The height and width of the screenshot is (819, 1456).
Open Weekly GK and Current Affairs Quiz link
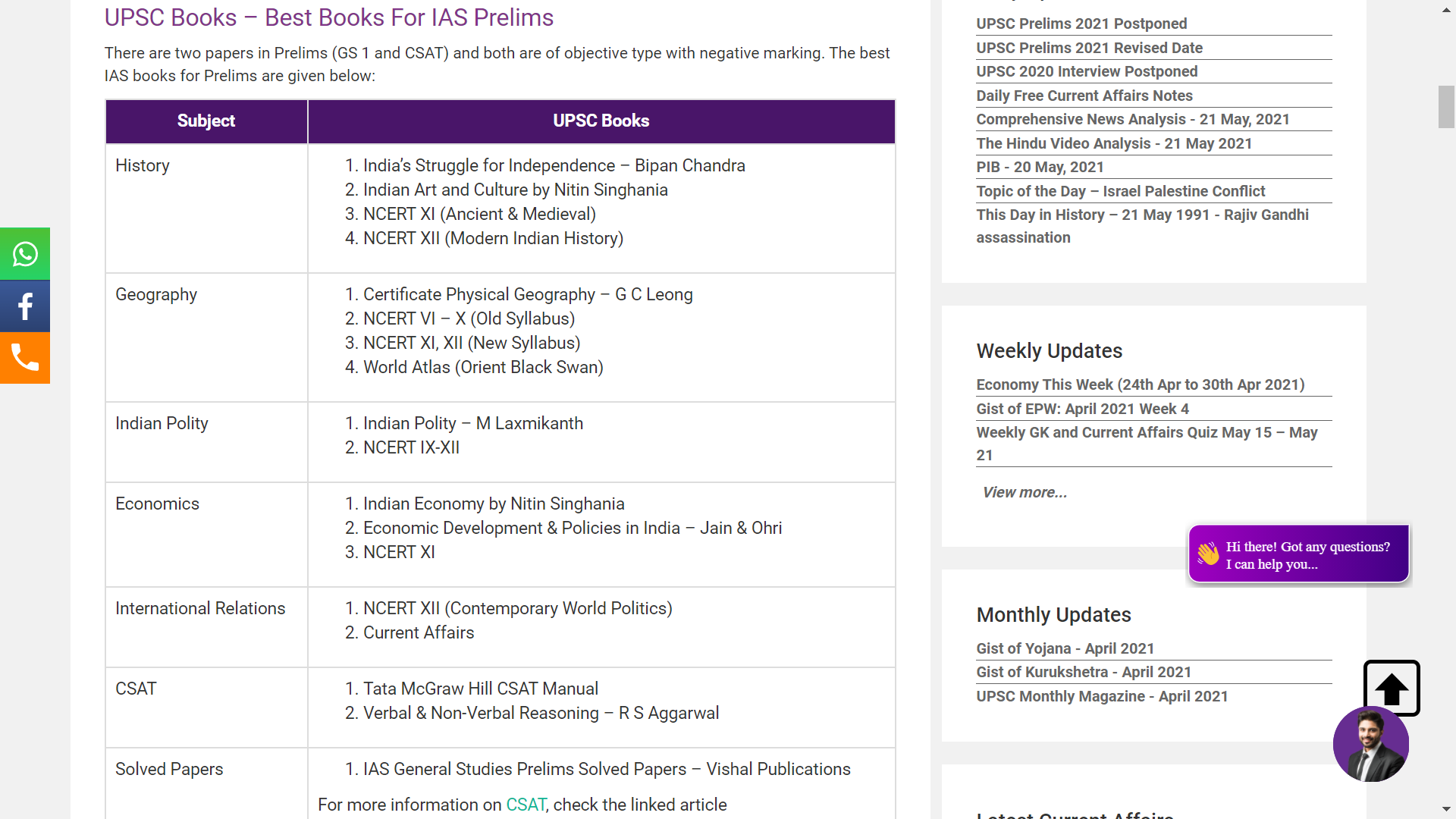(x=1147, y=444)
